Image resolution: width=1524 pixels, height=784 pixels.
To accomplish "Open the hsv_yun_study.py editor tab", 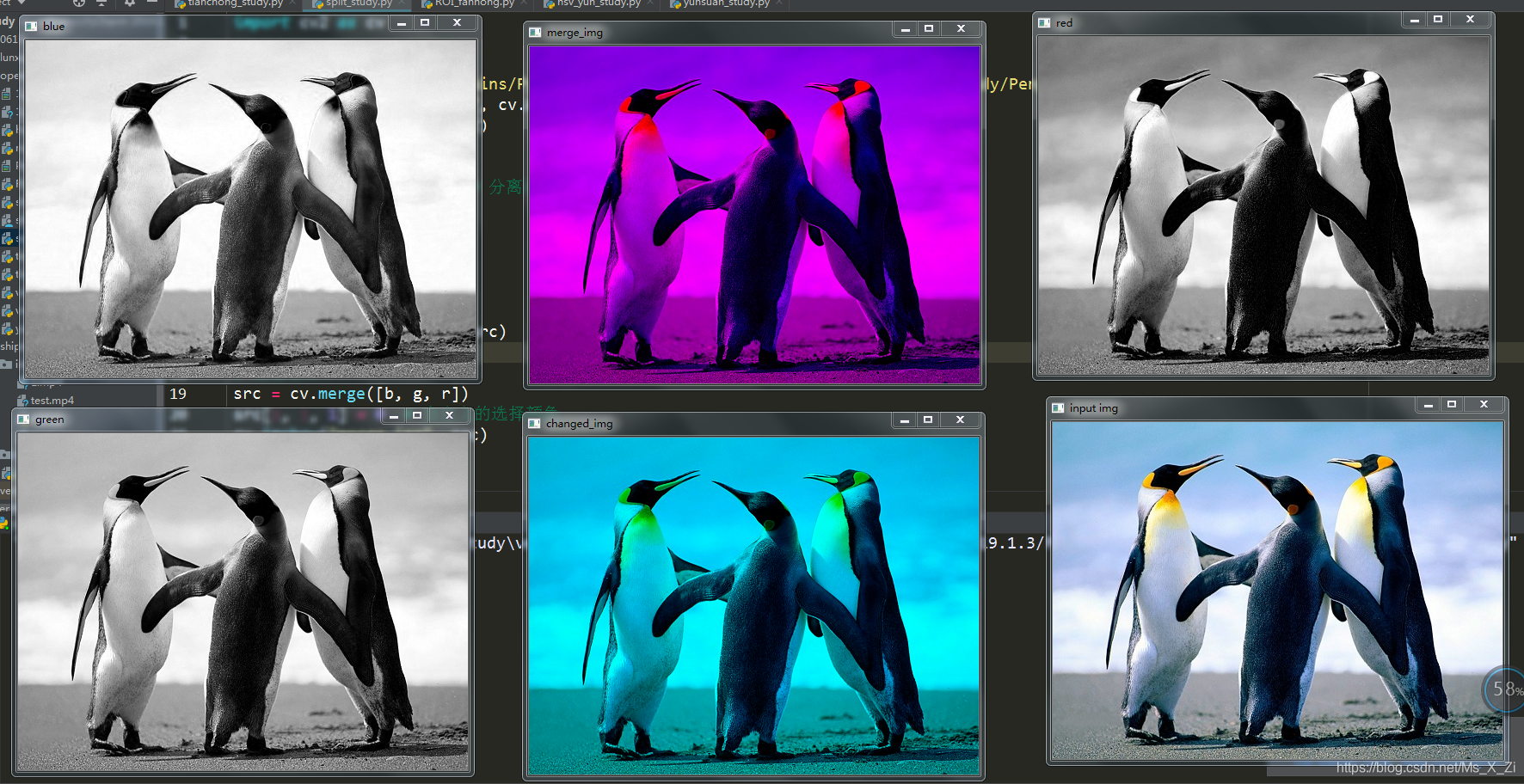I will (x=597, y=3).
